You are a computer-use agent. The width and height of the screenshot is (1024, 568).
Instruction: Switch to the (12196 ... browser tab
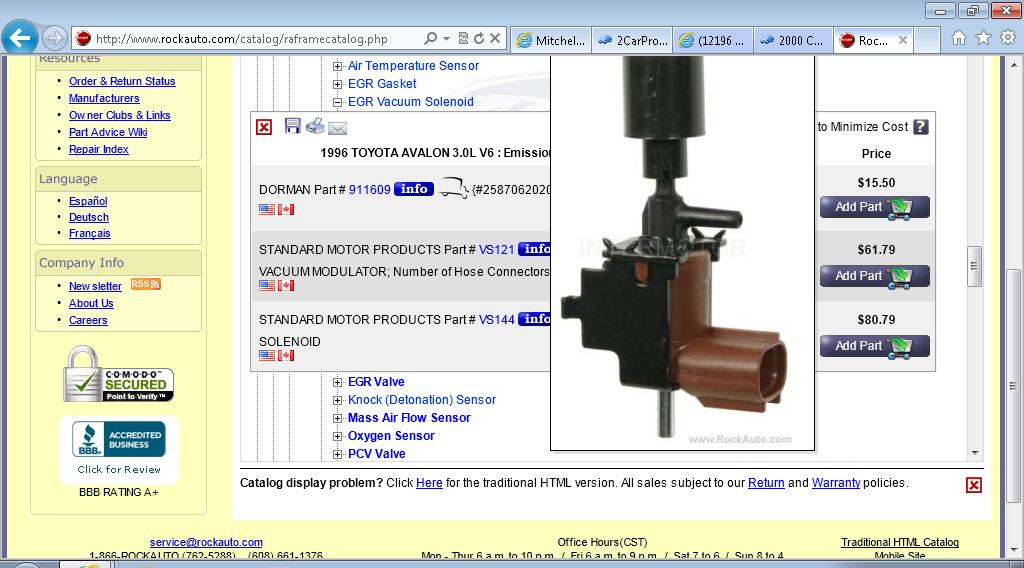[712, 40]
